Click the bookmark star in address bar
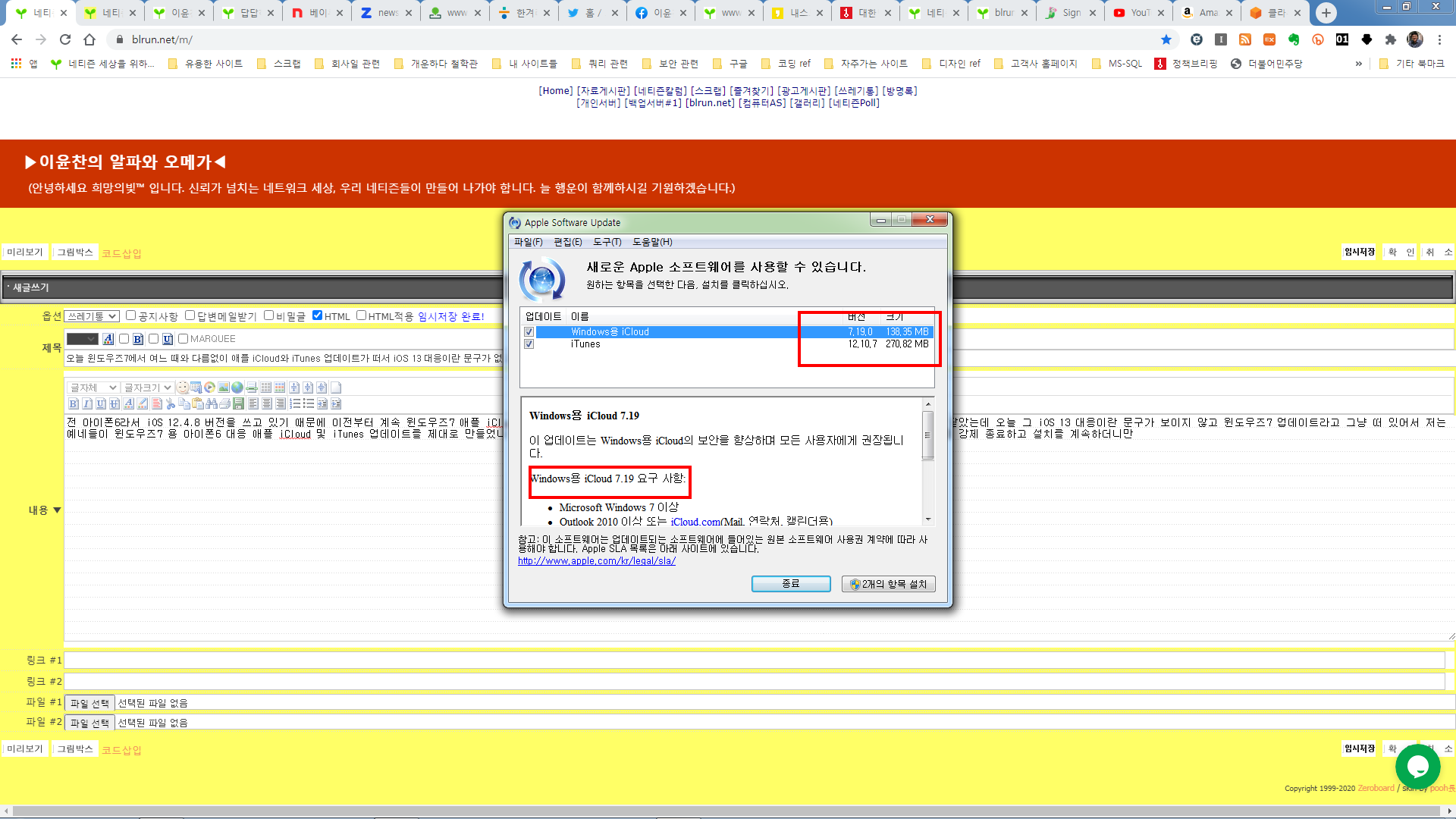Viewport: 1456px width, 819px height. click(x=1166, y=39)
